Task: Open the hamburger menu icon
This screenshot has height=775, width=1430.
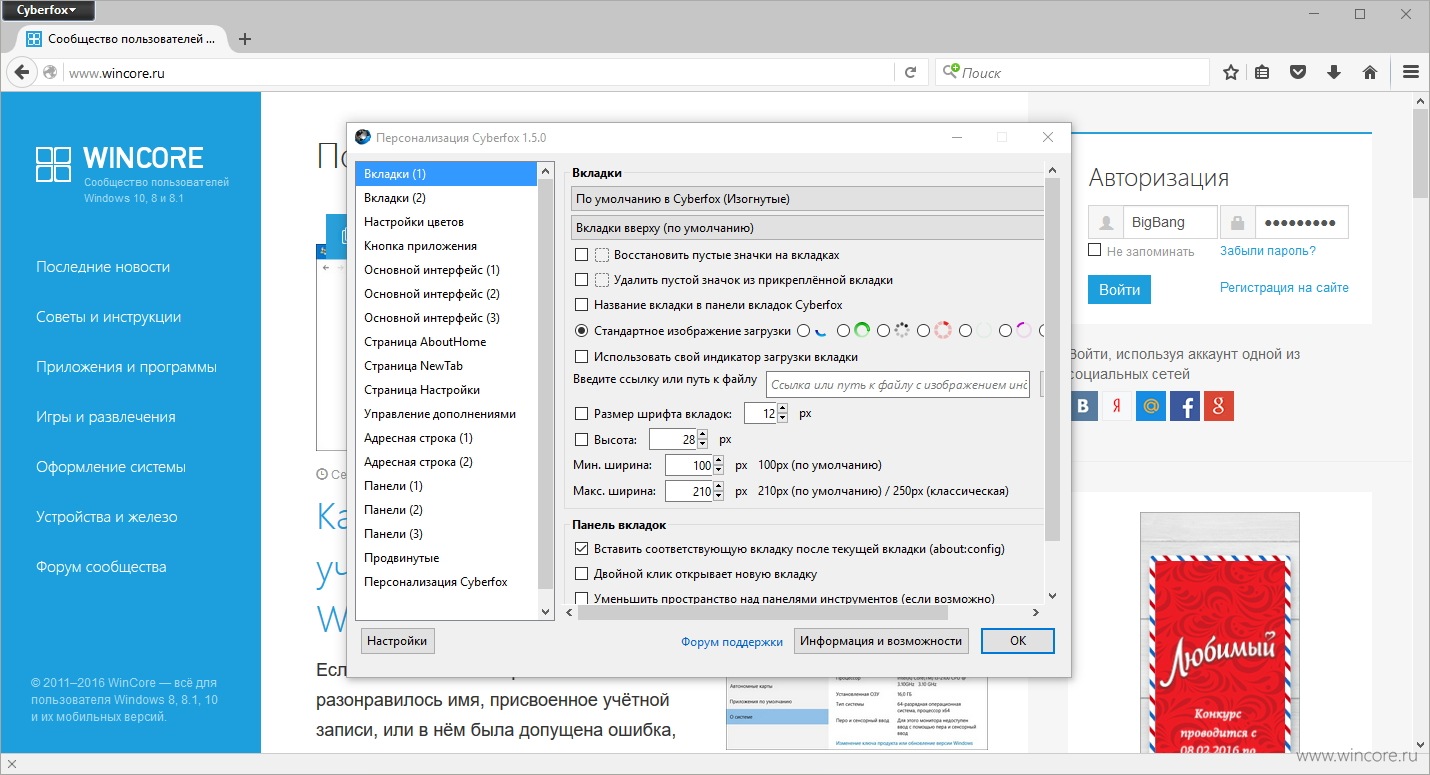Action: pos(1411,72)
